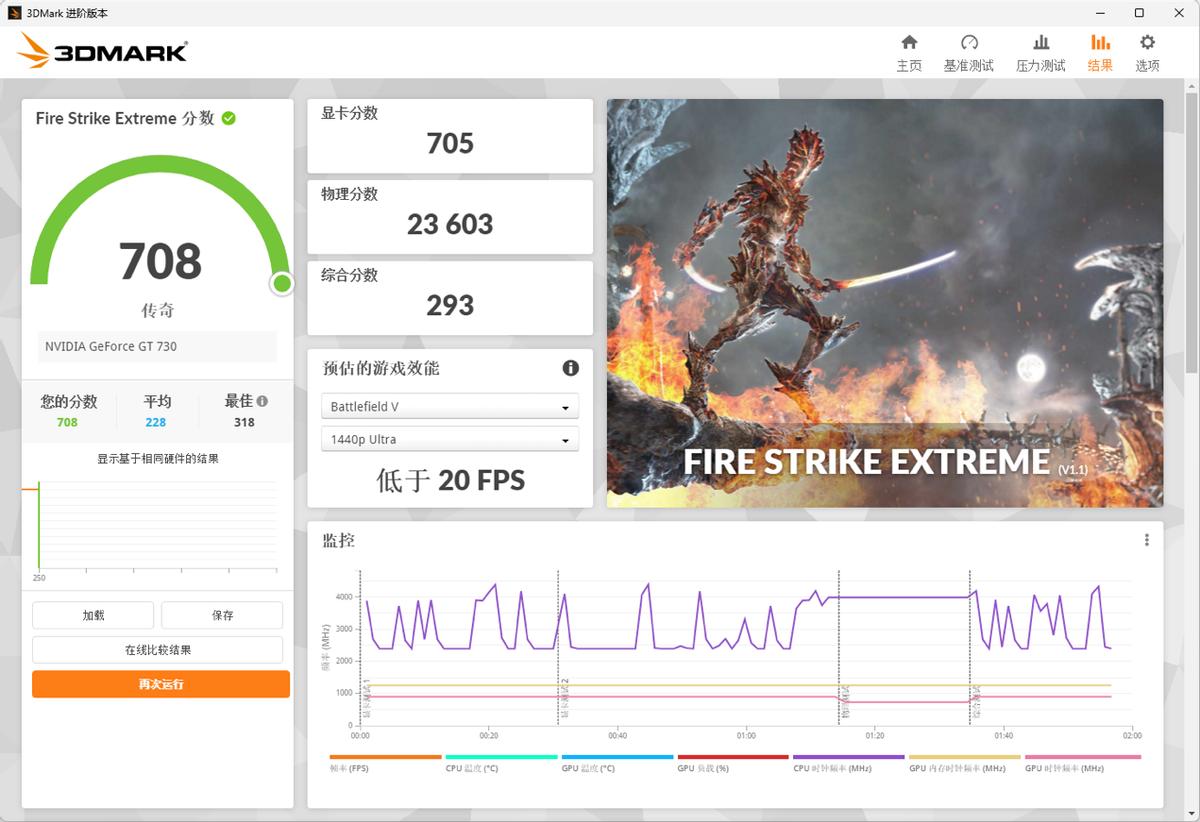The width and height of the screenshot is (1200, 822).
Task: Click the green score gauge handle
Action: 282,284
